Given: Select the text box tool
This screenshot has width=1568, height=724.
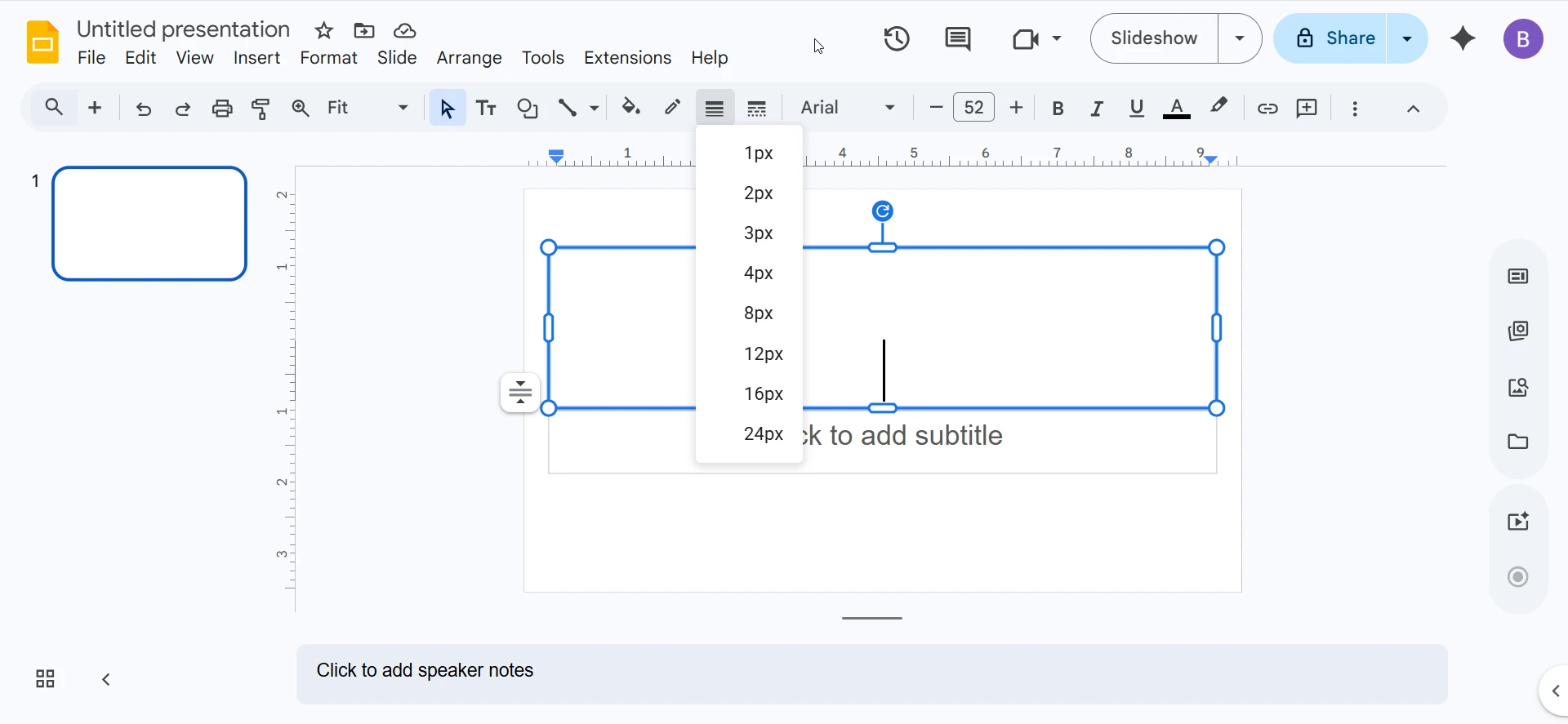Looking at the screenshot, I should pyautogui.click(x=486, y=108).
